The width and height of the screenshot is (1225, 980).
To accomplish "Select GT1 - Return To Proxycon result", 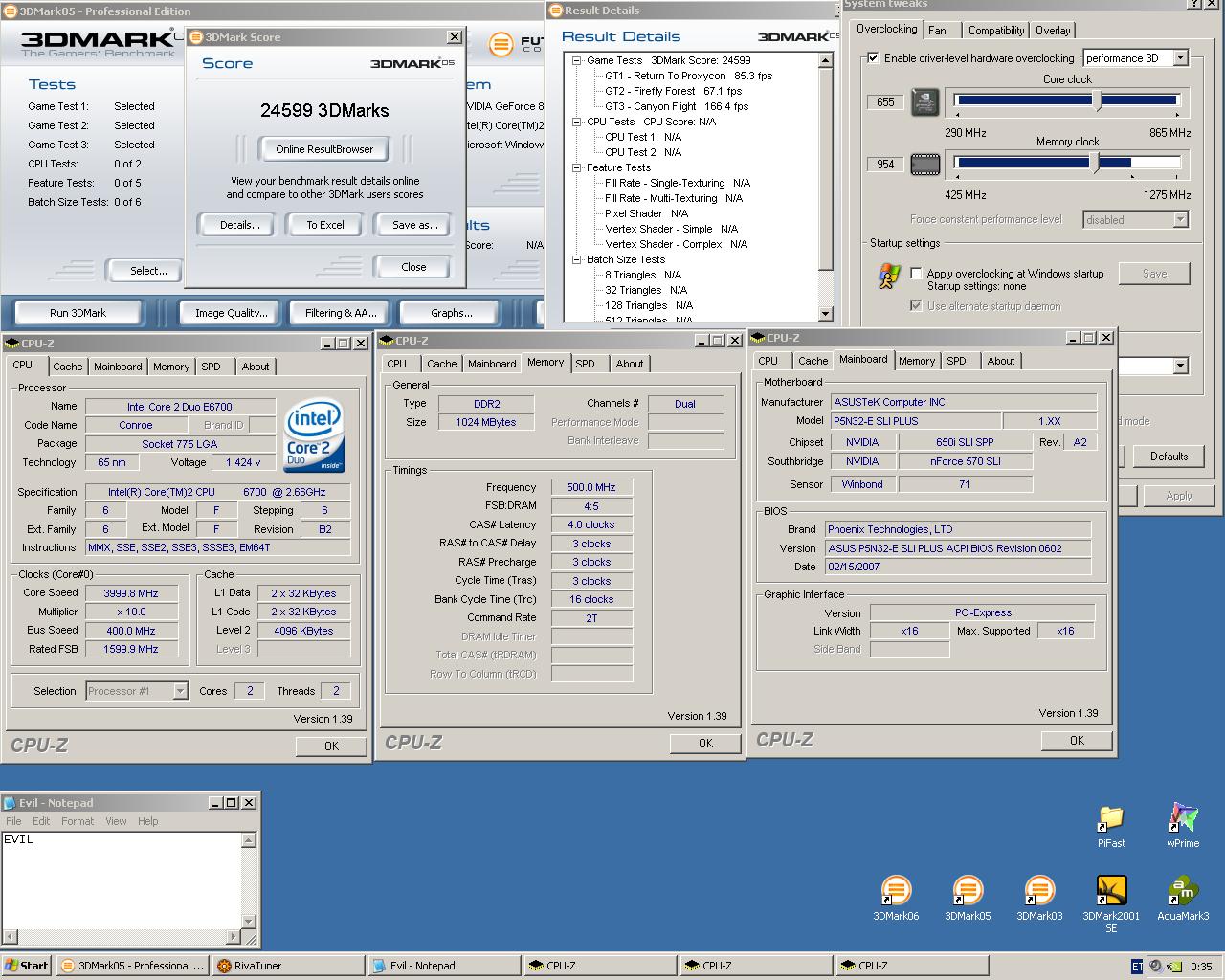I will point(688,76).
